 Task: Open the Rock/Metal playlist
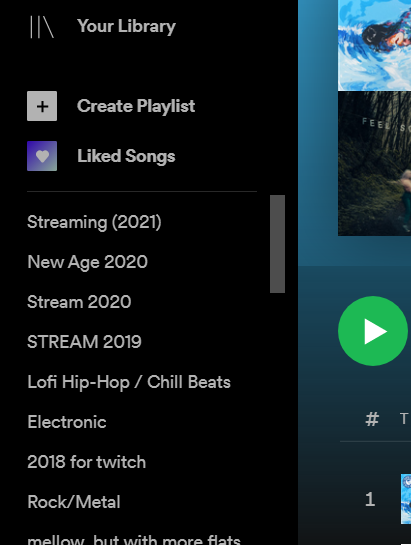click(x=74, y=502)
